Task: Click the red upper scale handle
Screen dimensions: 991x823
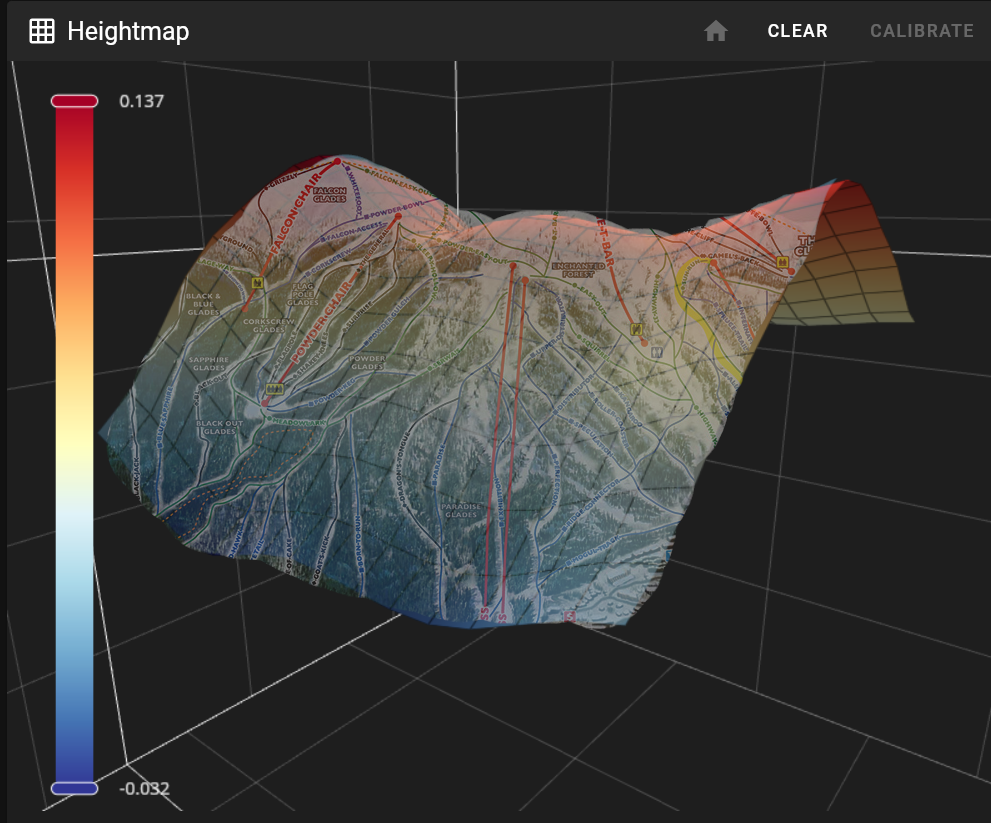Action: tap(75, 101)
